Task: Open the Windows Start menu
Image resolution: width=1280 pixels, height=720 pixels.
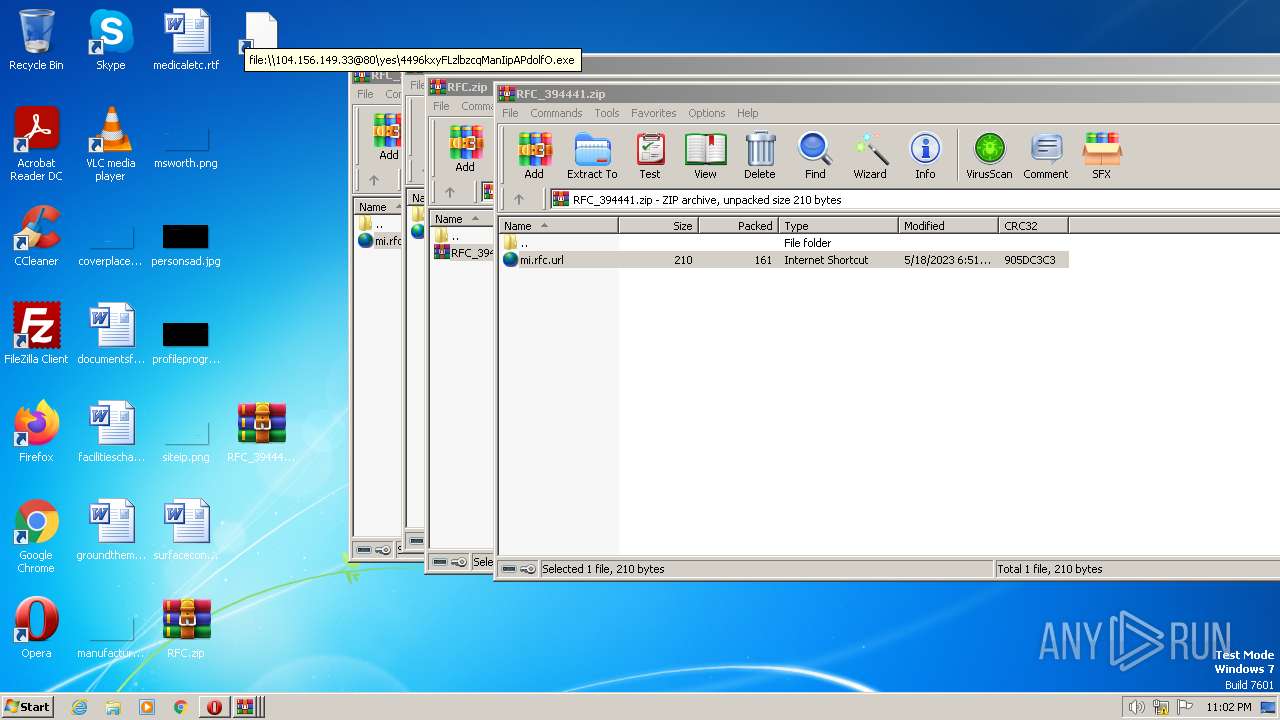Action: point(28,706)
